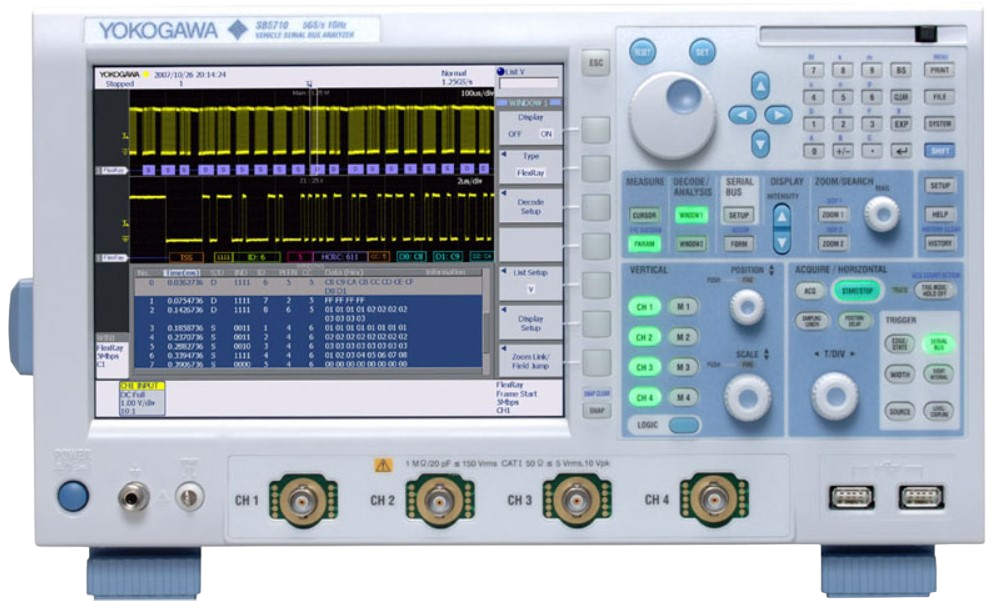Open the Display Setup soft menu
991x601 pixels.
(530, 322)
